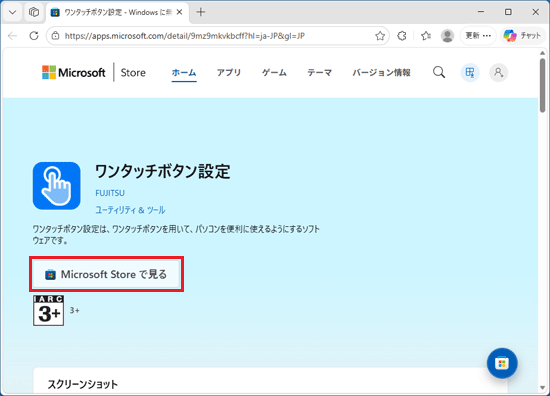Click the scrollbar down arrow
The height and width of the screenshot is (396, 550).
coord(543,388)
